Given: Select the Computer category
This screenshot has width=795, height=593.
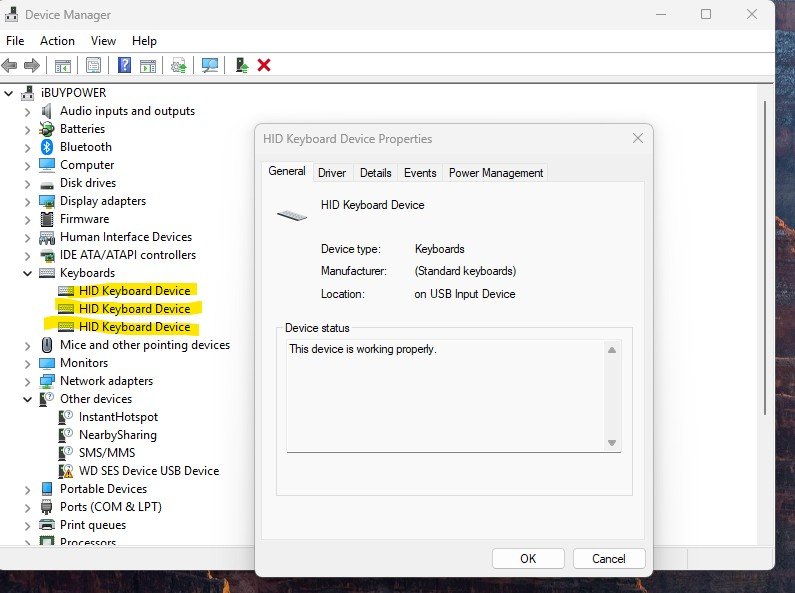Looking at the screenshot, I should point(87,165).
